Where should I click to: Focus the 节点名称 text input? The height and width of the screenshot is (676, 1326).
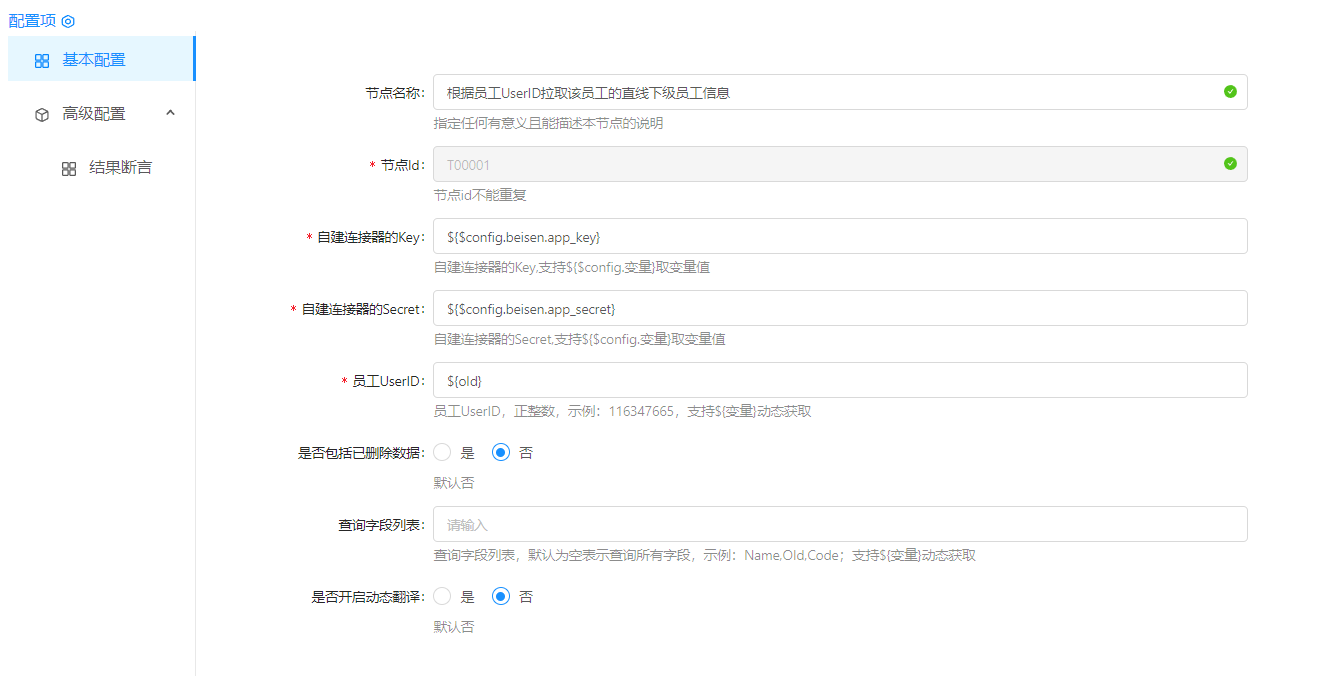click(820, 92)
